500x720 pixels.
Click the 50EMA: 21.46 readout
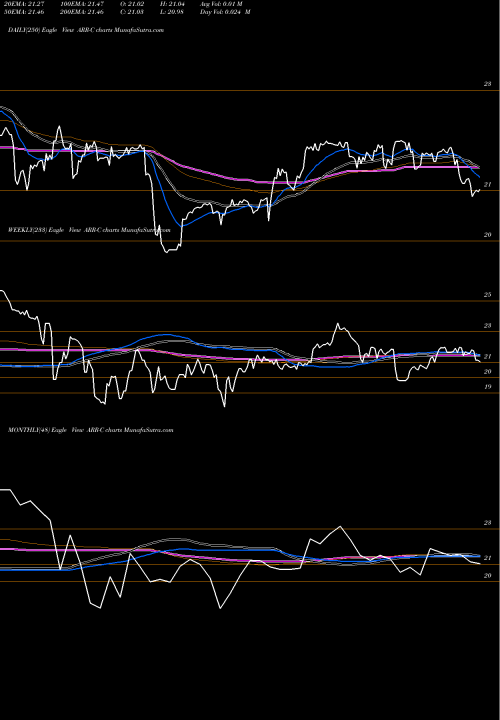click(24, 12)
